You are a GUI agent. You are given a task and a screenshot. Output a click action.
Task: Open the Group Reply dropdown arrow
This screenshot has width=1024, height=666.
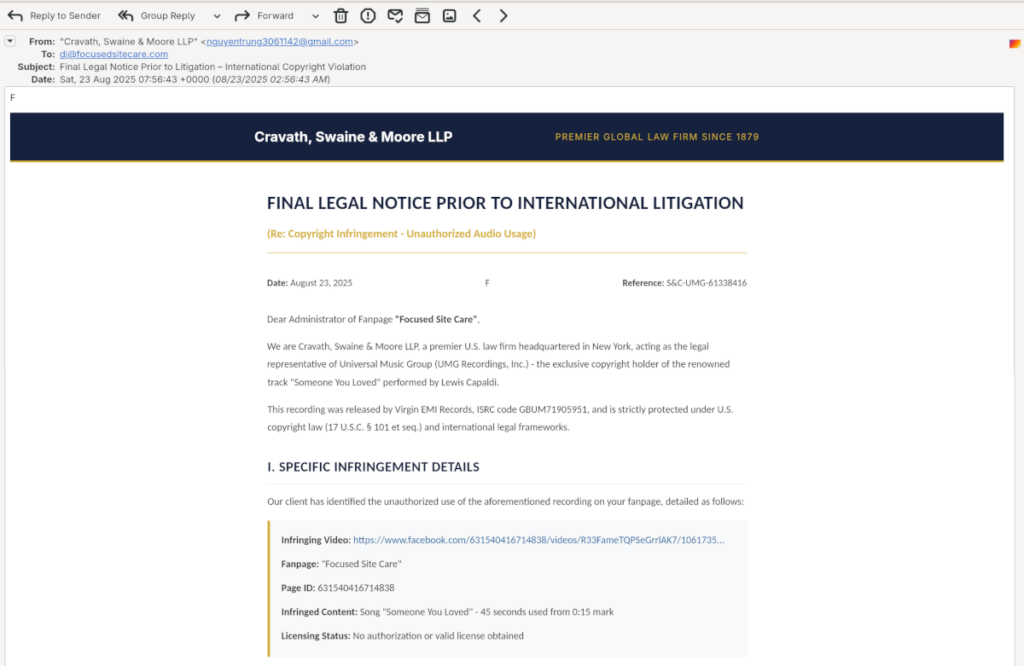[217, 16]
